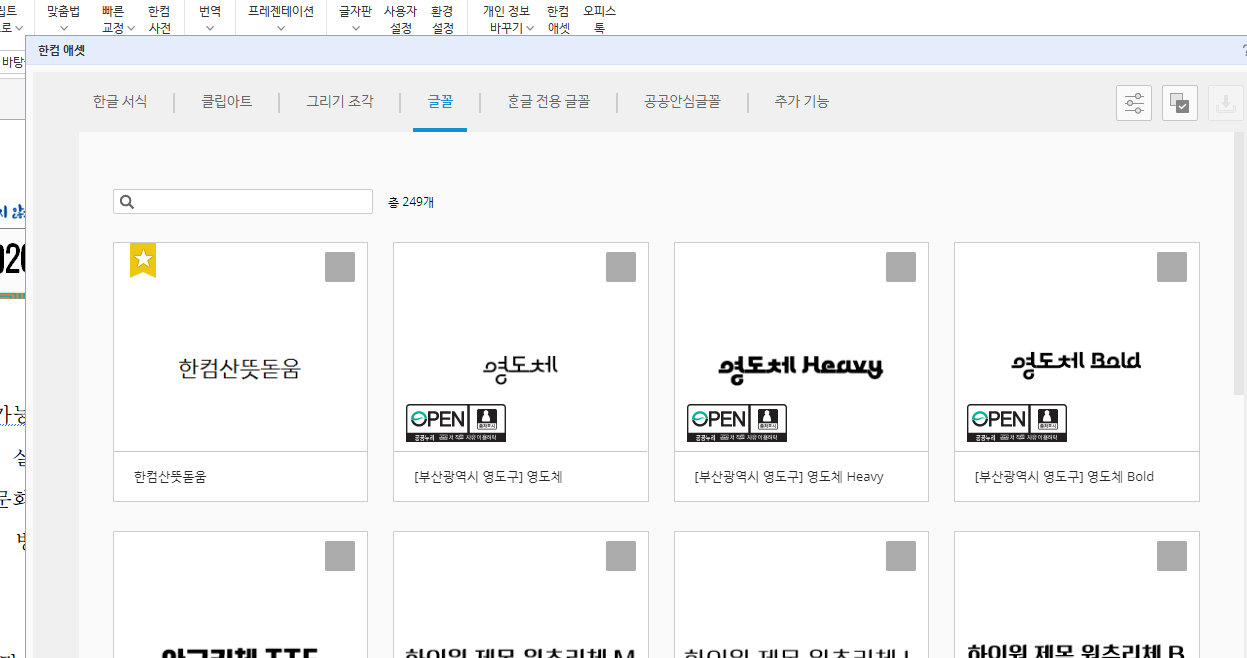Click the OPEN license badge on 영도체 Heavy card
This screenshot has height=658, width=1247.
click(737, 423)
